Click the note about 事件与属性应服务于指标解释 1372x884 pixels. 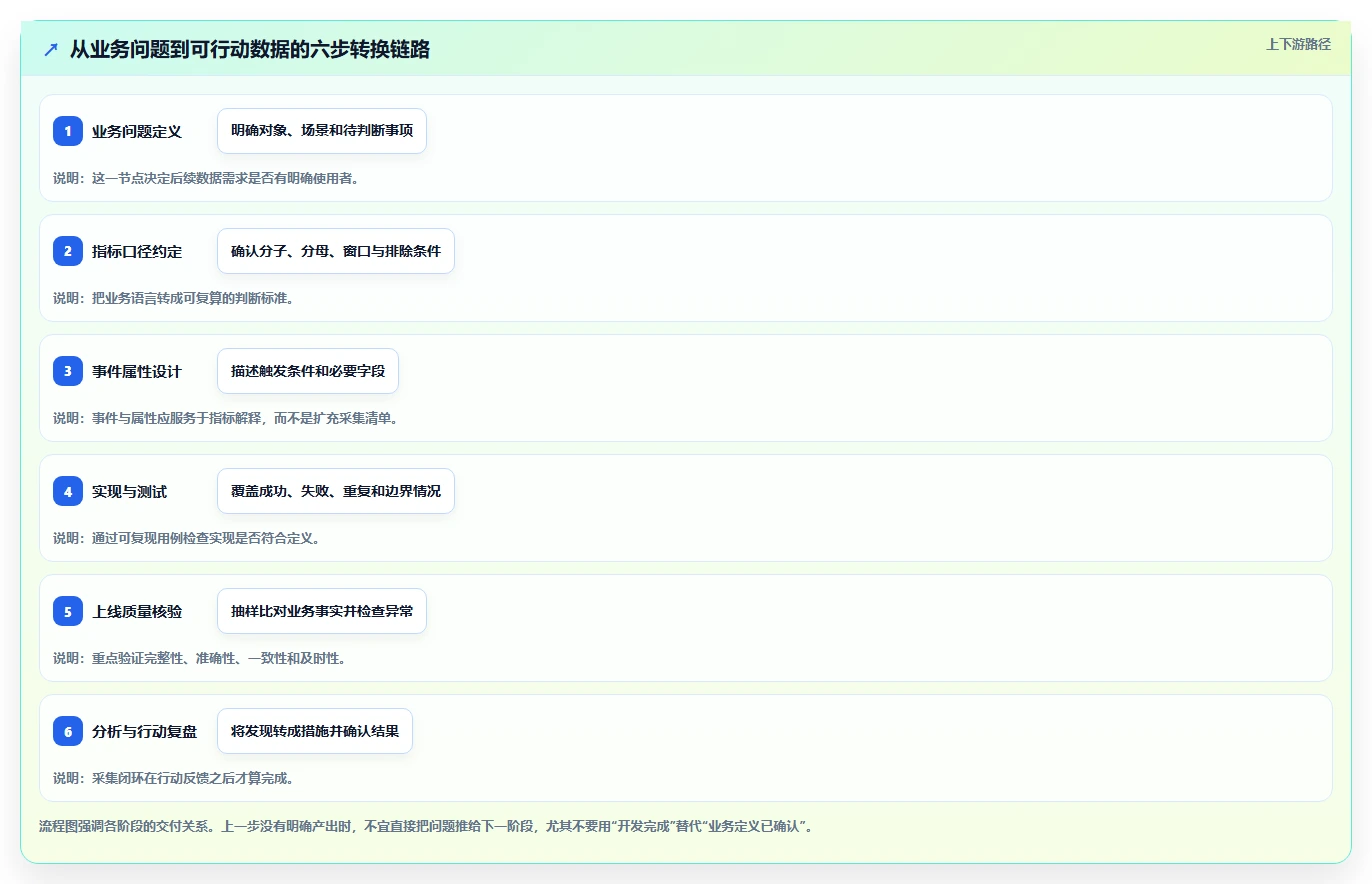(x=226, y=418)
